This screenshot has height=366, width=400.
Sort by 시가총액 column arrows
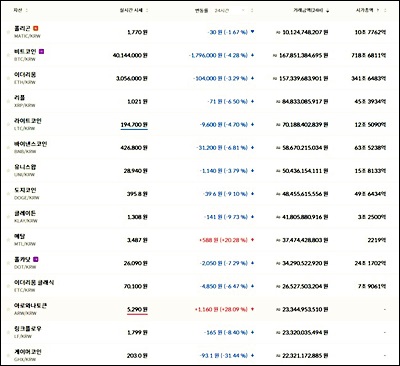click(385, 11)
